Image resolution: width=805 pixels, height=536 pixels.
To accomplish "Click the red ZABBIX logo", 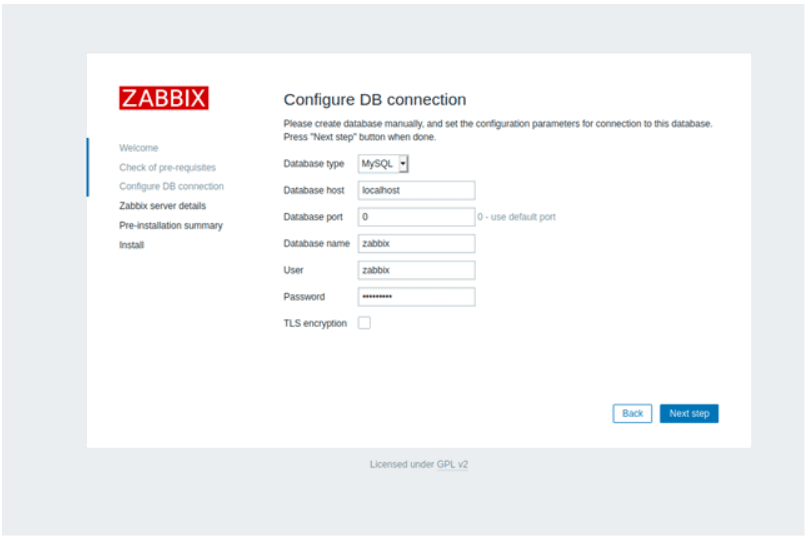I will pos(164,98).
